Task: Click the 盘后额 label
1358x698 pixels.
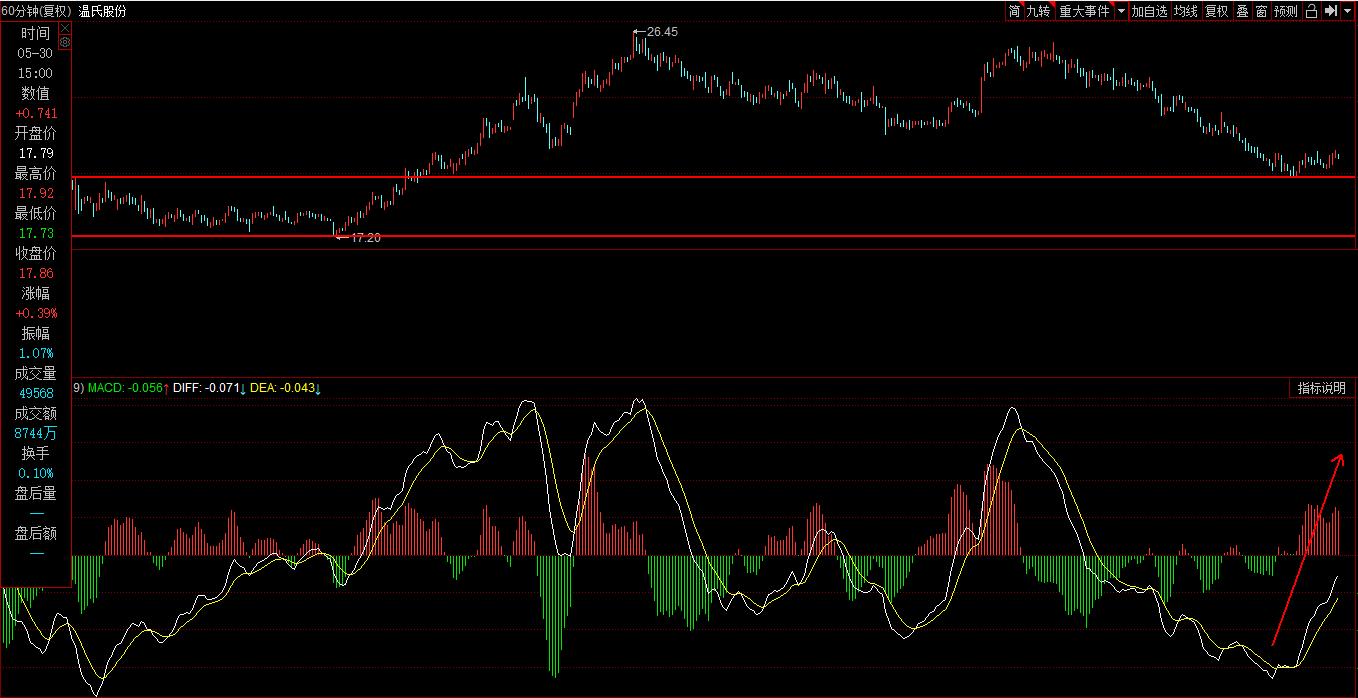Action: [x=35, y=533]
